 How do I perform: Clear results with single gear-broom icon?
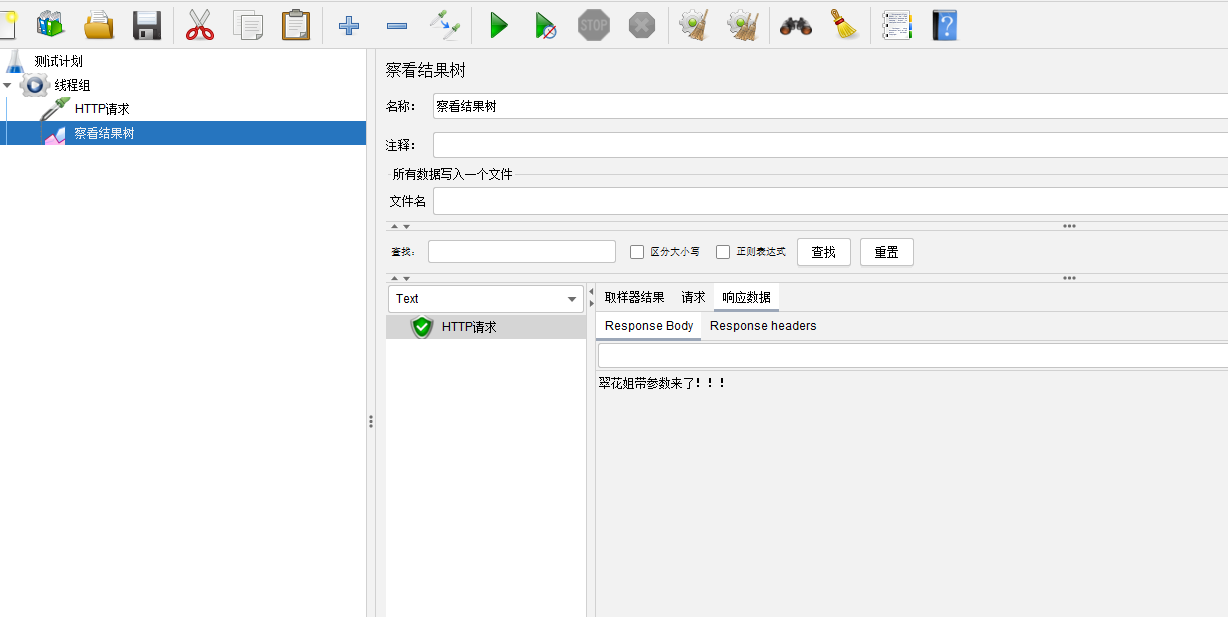tap(693, 24)
